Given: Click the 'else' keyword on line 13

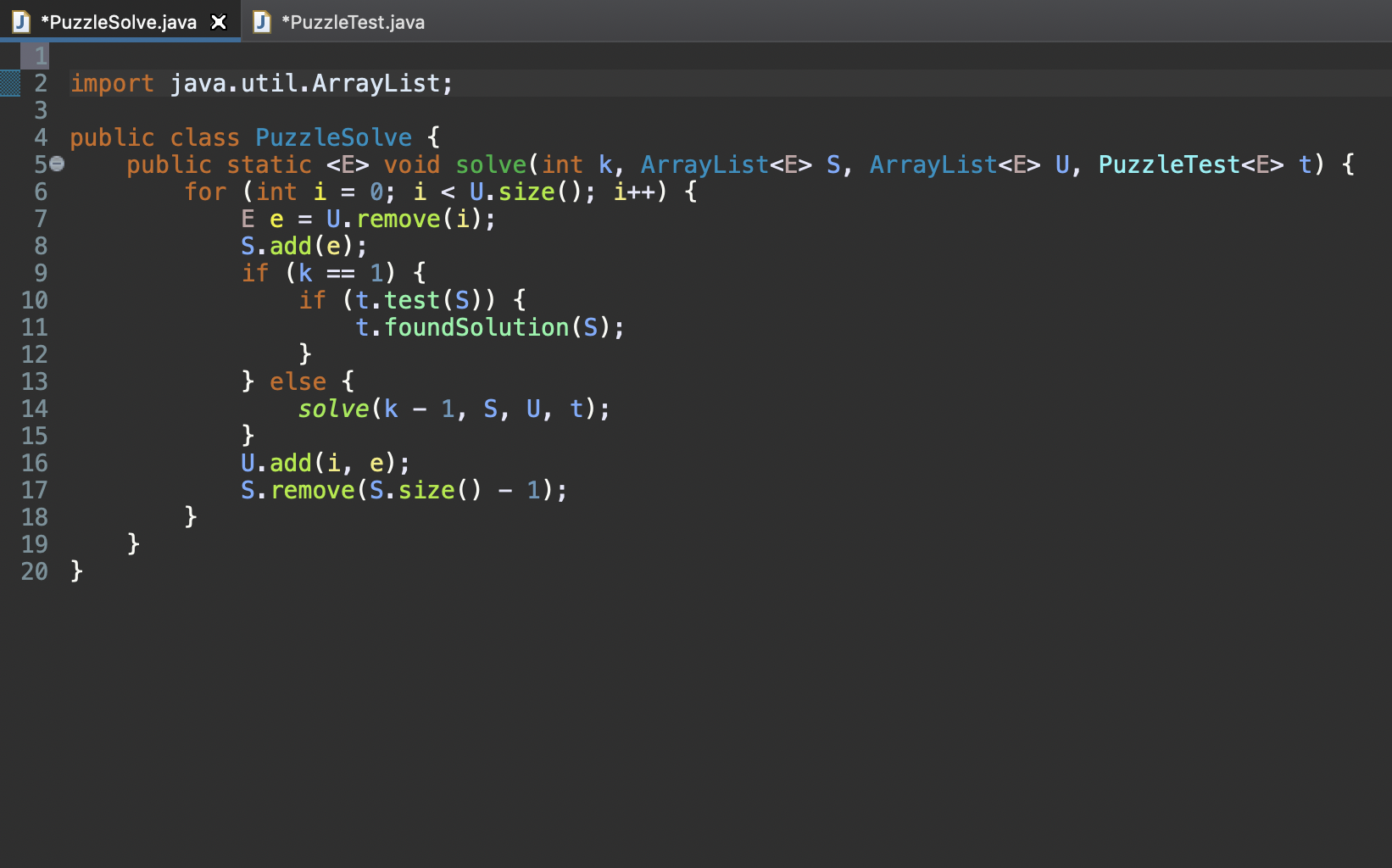Looking at the screenshot, I should 298,381.
